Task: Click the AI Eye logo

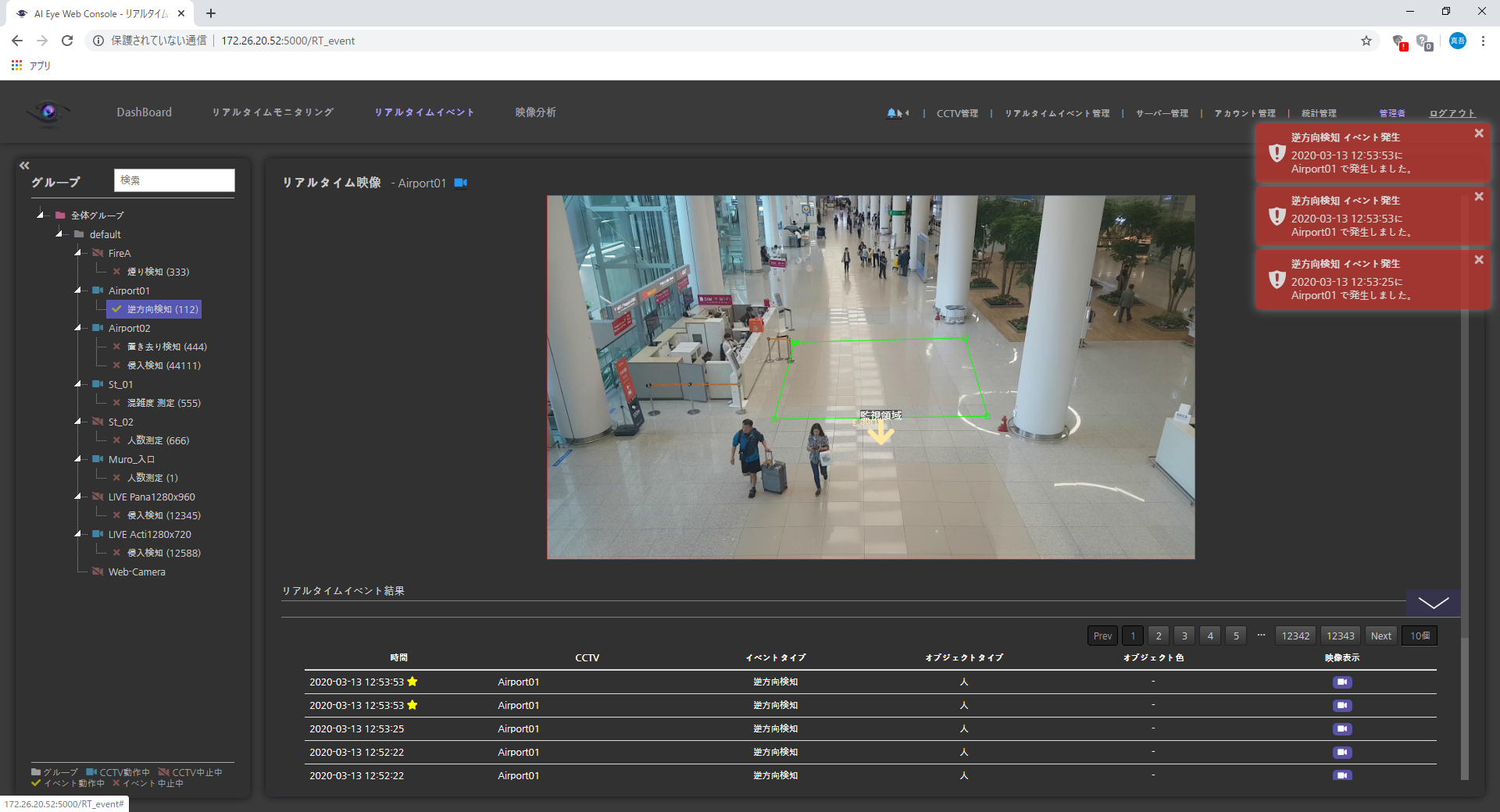Action: point(48,112)
